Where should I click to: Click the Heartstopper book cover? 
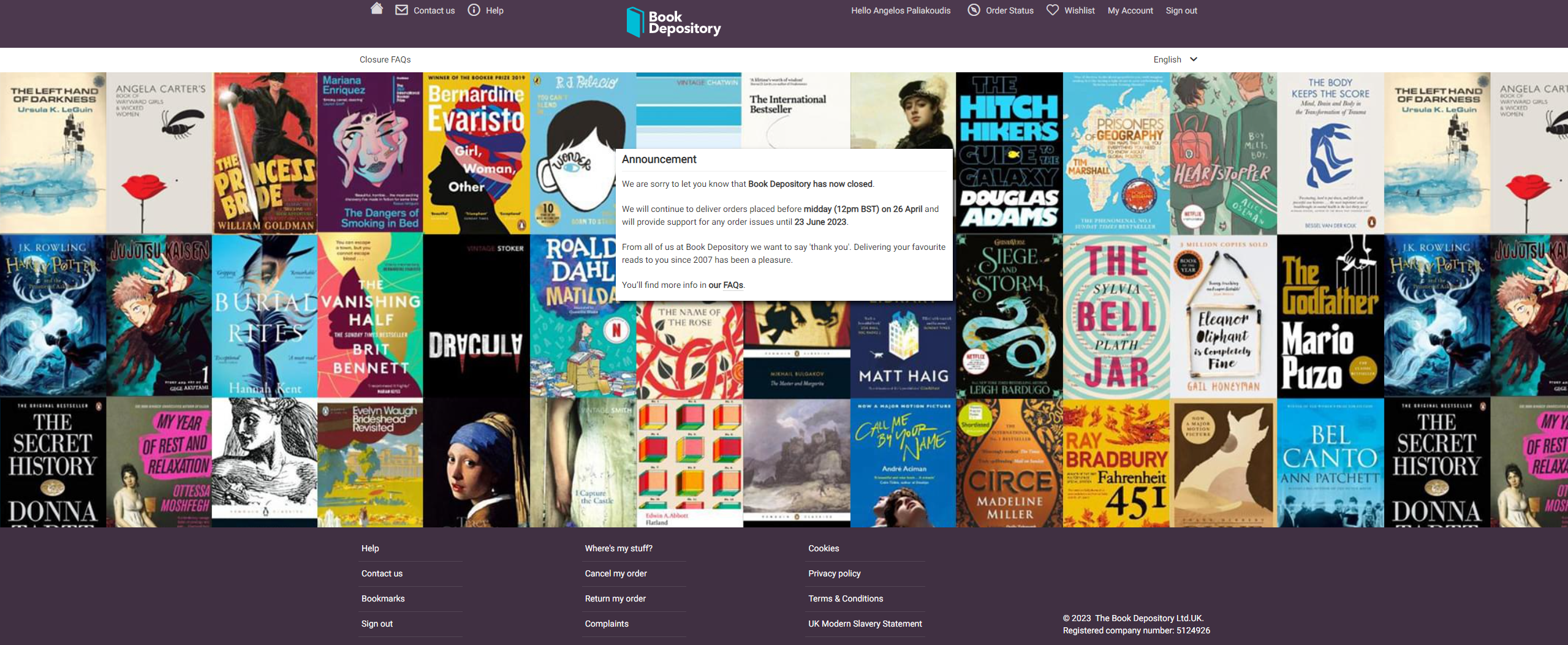(x=1223, y=153)
